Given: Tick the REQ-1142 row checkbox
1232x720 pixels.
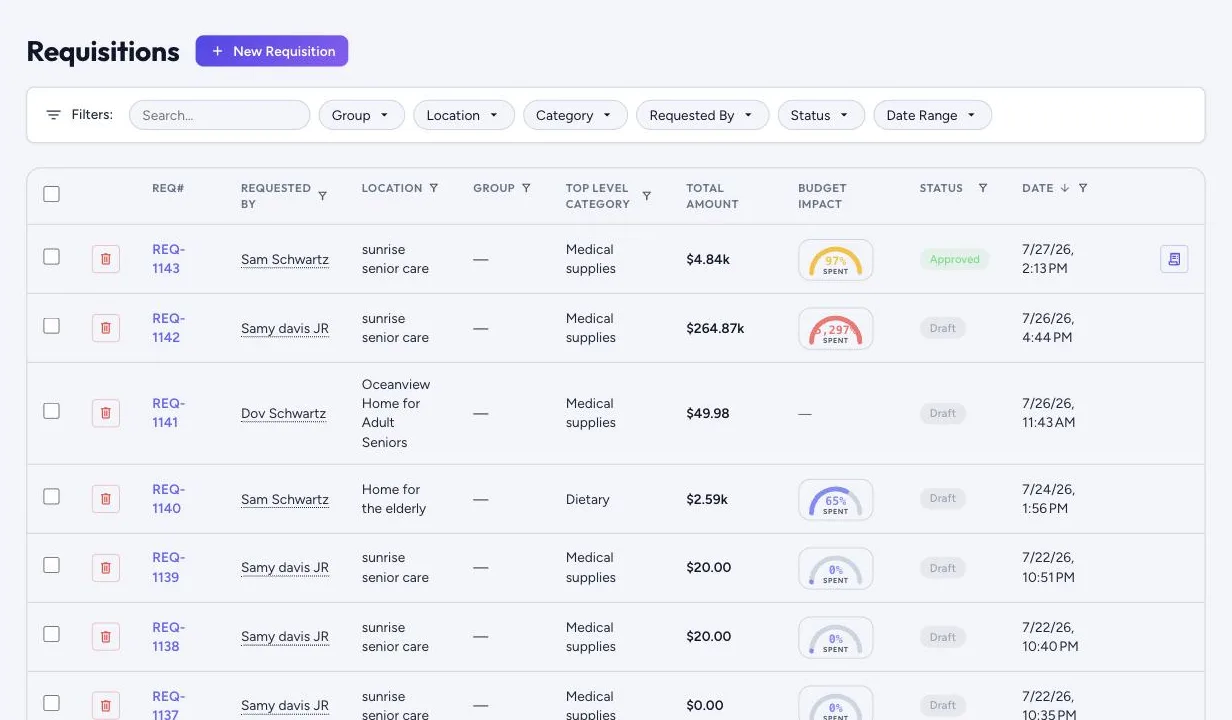Looking at the screenshot, I should pos(52,326).
